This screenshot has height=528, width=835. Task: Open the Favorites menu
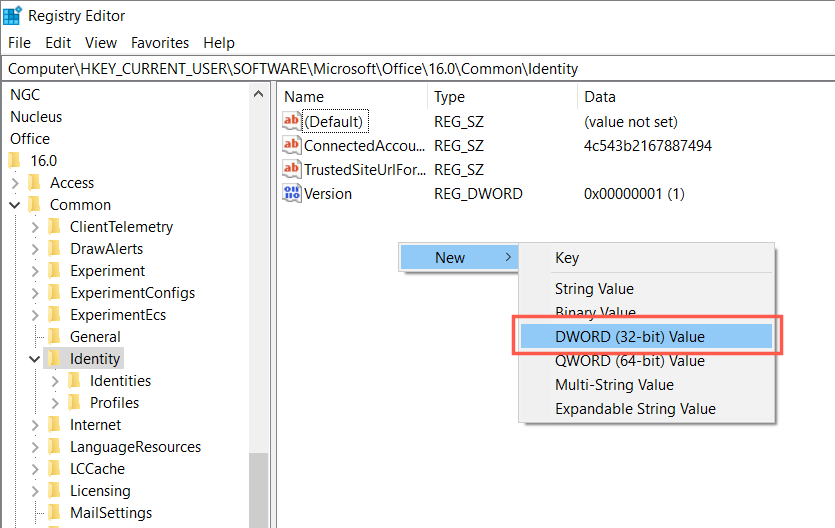point(160,43)
